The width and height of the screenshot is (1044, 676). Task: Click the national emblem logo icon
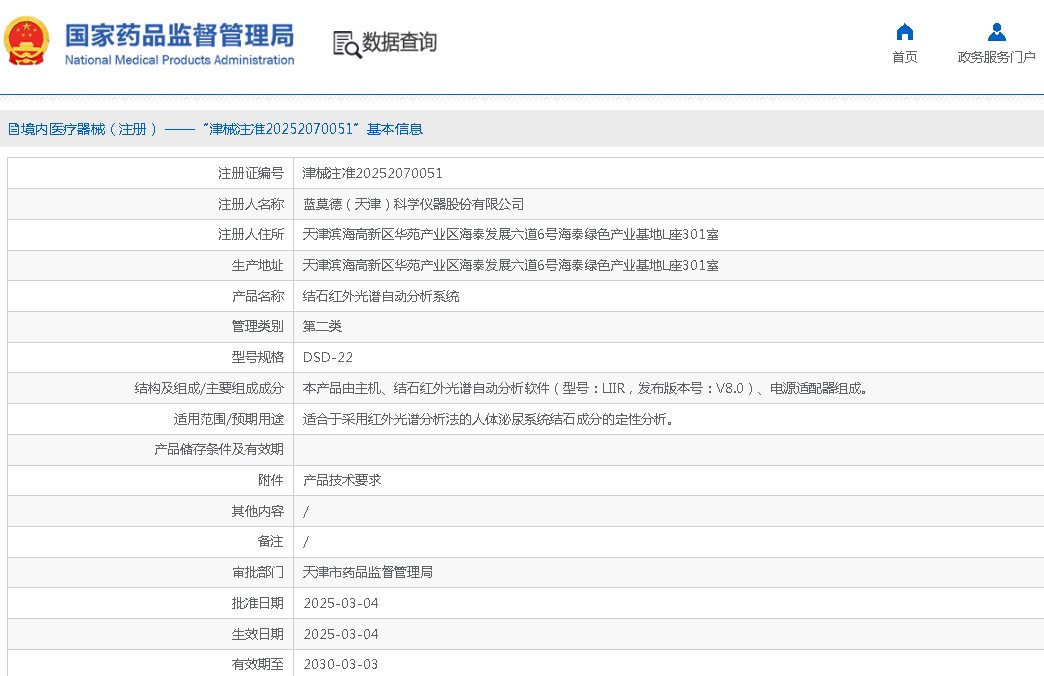27,41
